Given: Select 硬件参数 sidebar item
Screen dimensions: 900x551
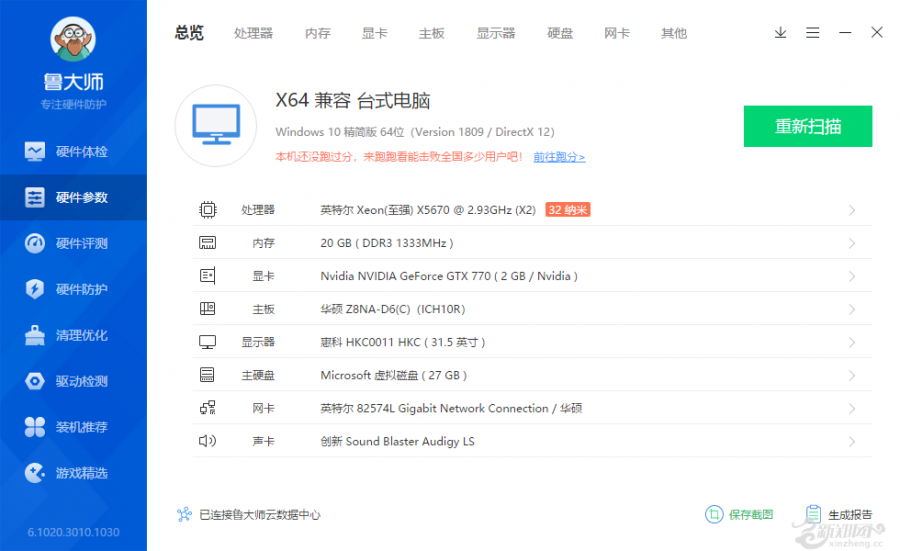Looking at the screenshot, I should [73, 197].
